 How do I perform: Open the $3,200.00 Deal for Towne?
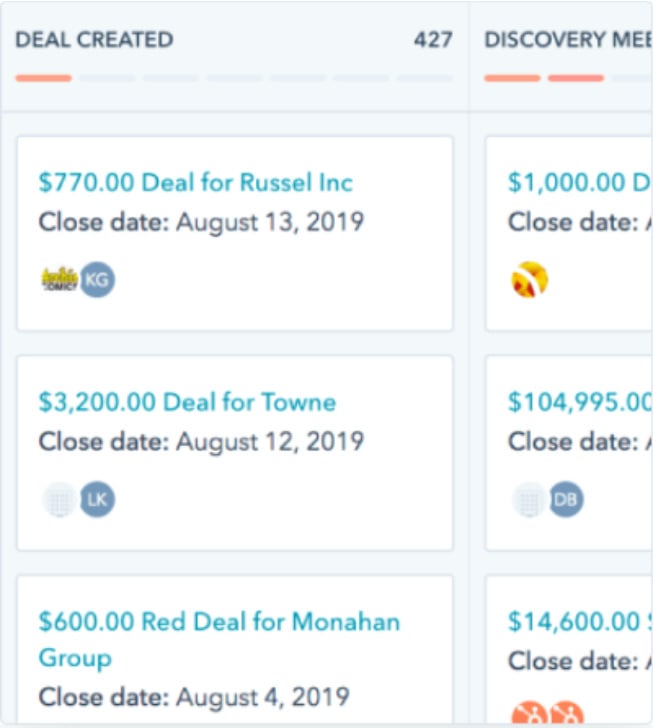[187, 402]
